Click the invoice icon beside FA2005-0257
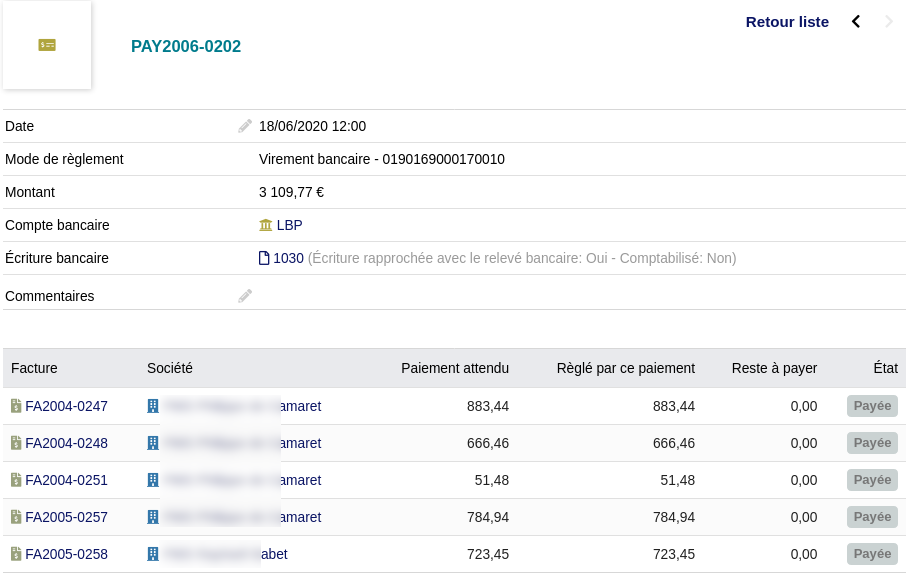 click(x=16, y=517)
